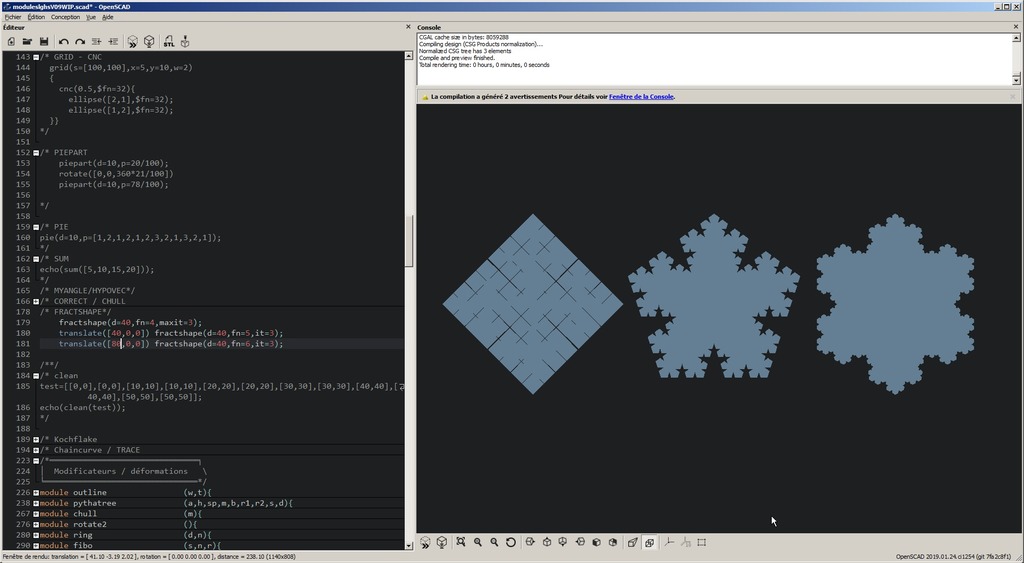Image resolution: width=1024 pixels, height=563 pixels.
Task: Undo the last edit
Action: 63,42
